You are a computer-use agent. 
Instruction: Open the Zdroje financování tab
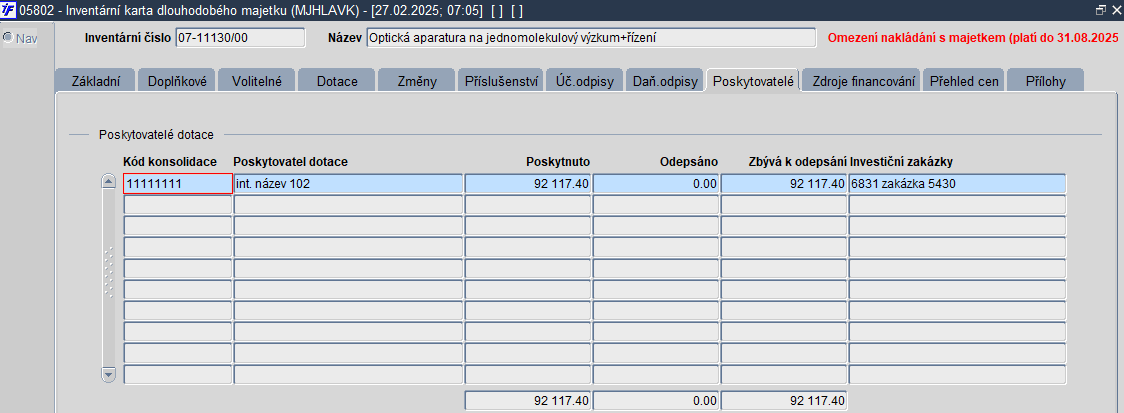[x=864, y=81]
